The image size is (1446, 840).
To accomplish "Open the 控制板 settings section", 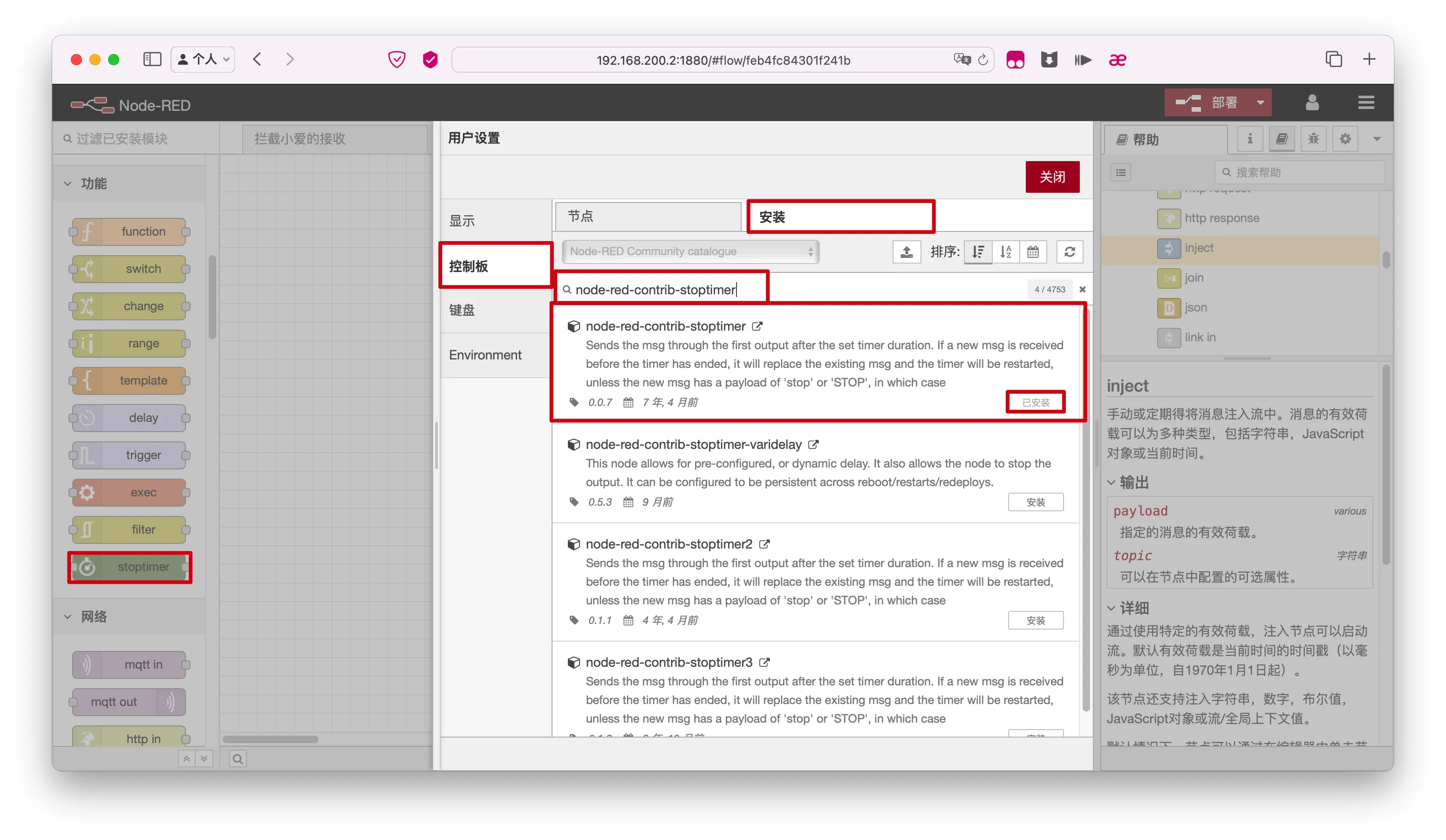I will (495, 266).
